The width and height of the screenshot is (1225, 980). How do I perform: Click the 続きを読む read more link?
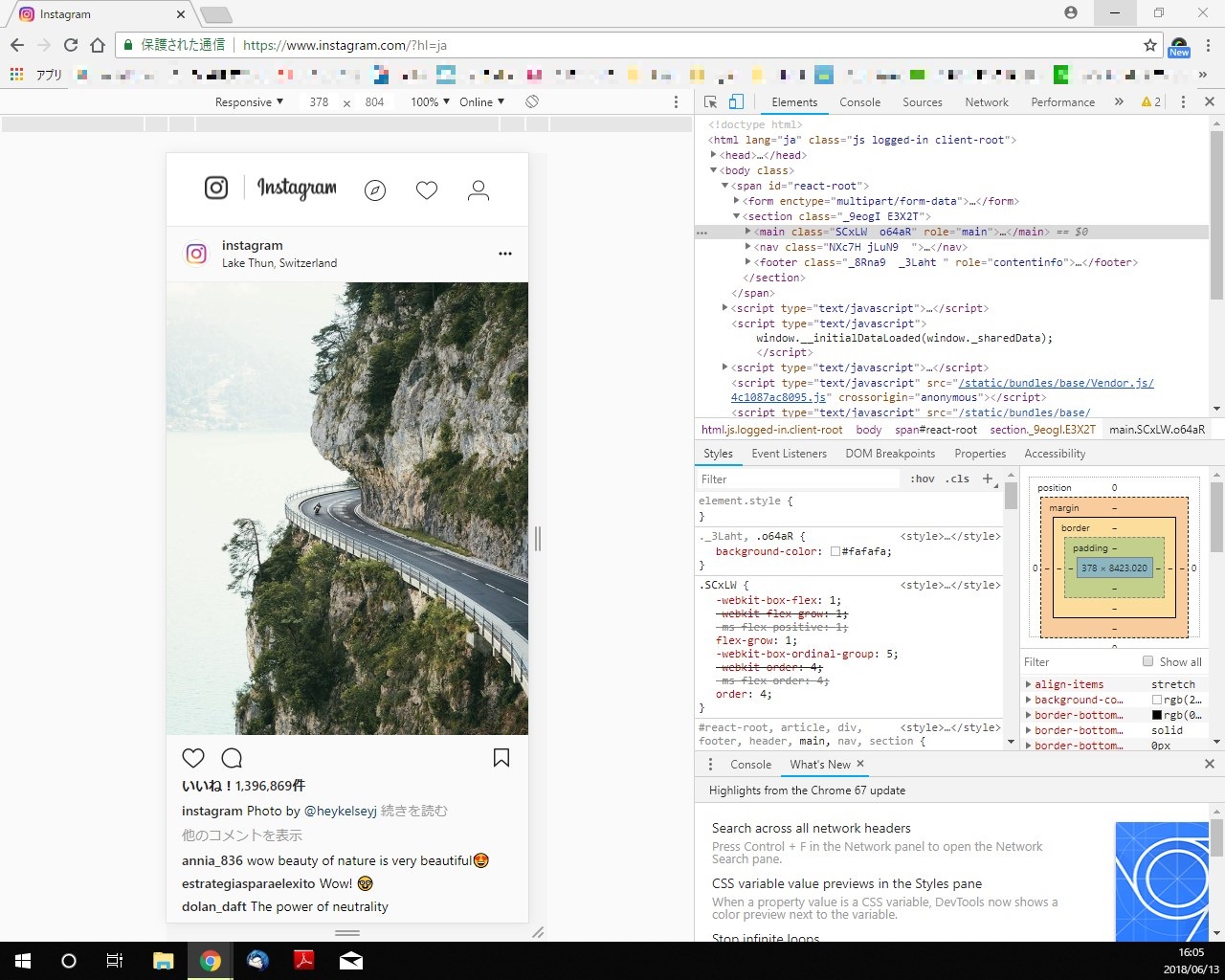tap(414, 811)
